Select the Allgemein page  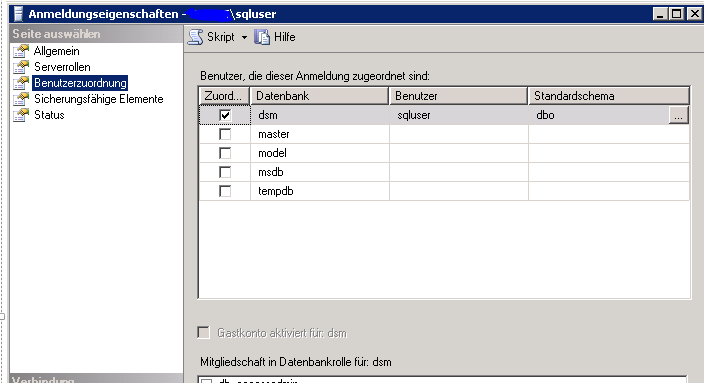click(57, 51)
